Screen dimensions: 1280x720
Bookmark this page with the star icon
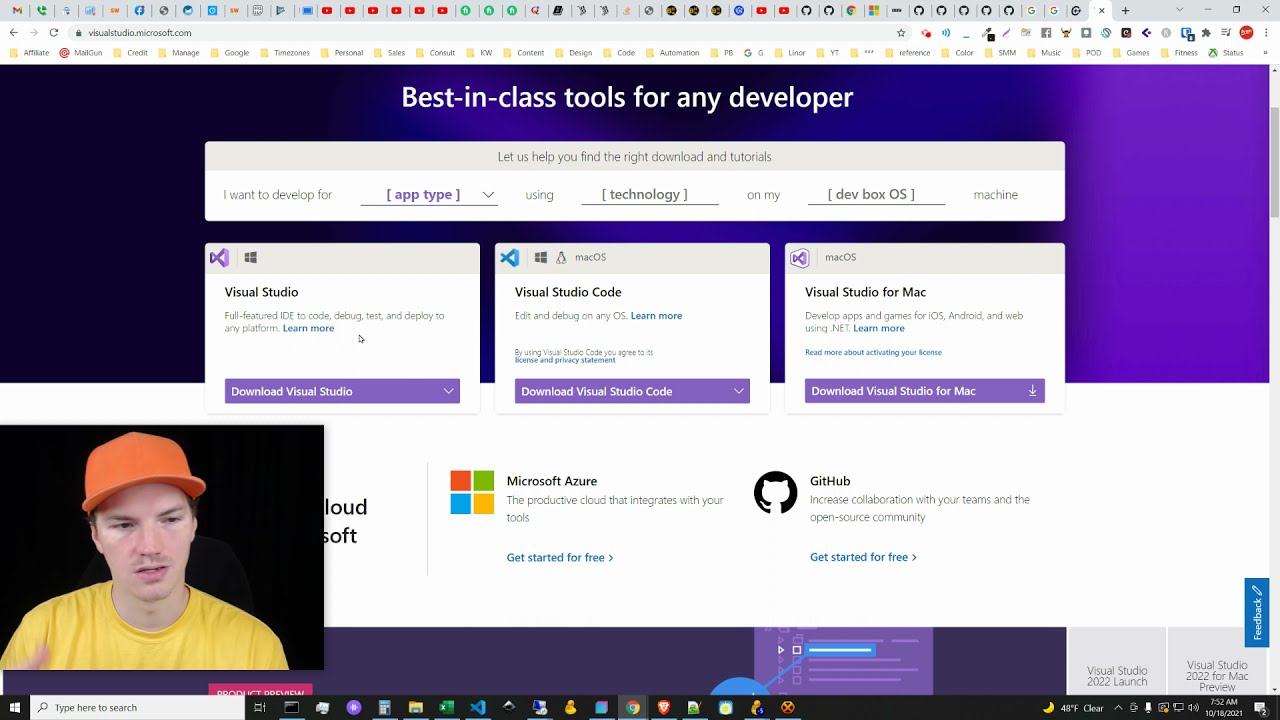coord(901,33)
